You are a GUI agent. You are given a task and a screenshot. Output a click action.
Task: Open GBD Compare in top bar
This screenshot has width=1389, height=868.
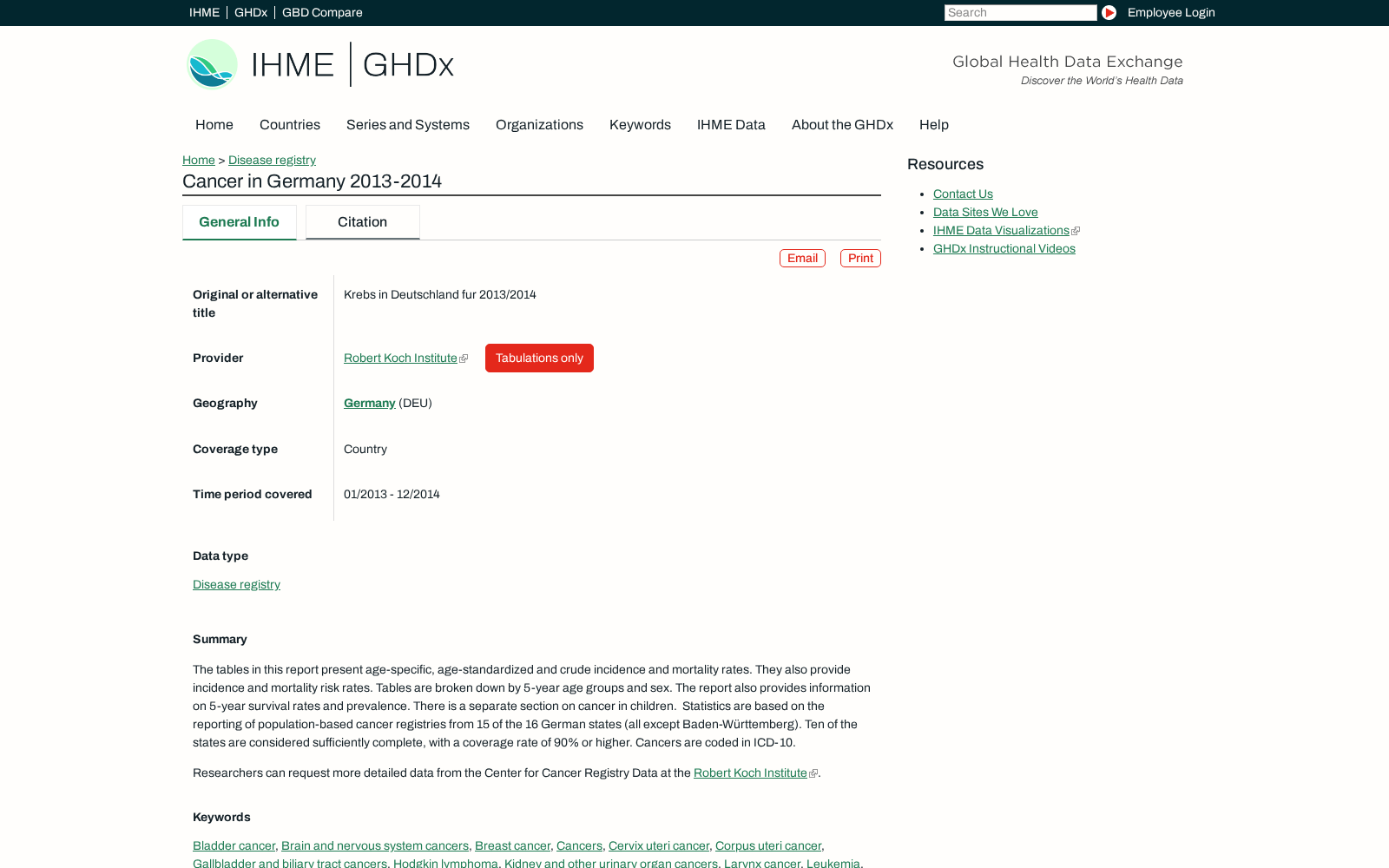pyautogui.click(x=322, y=12)
